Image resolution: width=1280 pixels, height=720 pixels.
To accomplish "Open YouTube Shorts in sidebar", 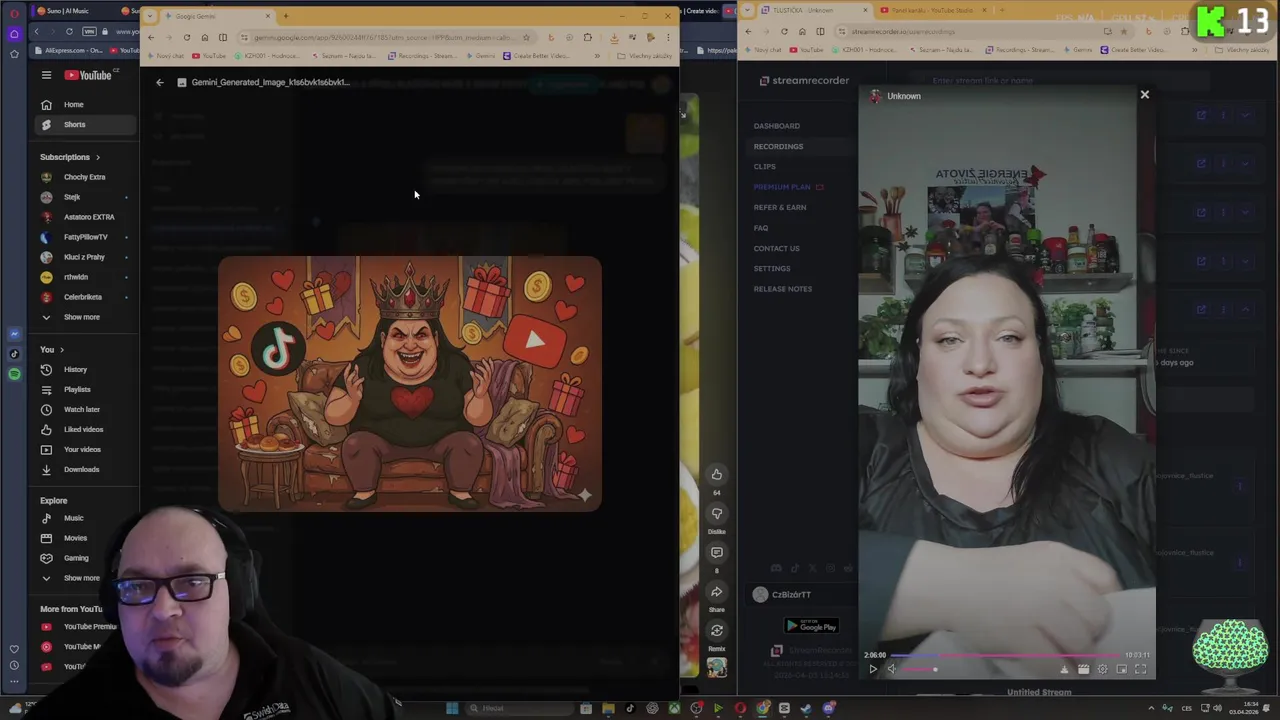I will pyautogui.click(x=85, y=124).
